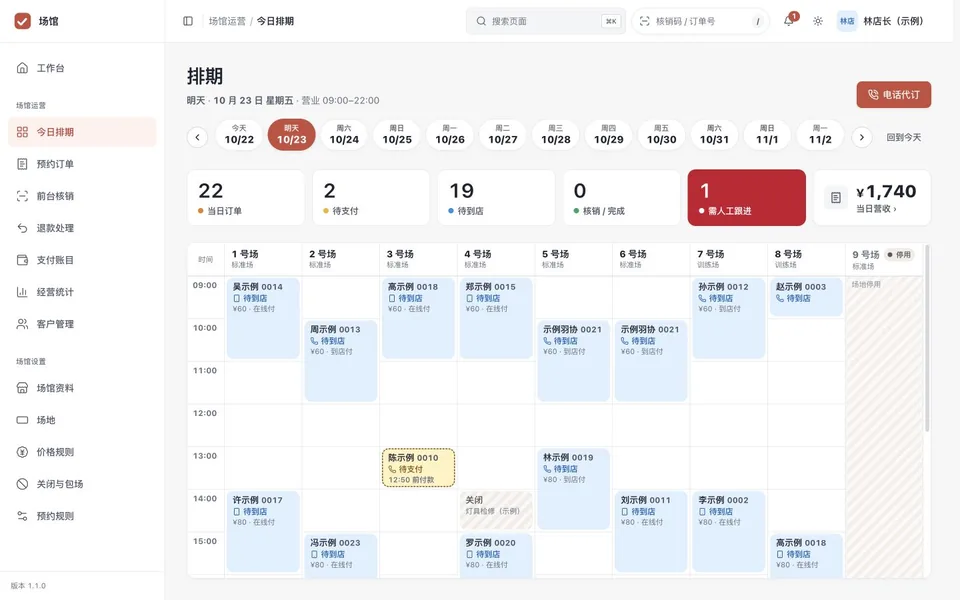
Task: Click the 场地 rectangle icon
Action: (22, 420)
